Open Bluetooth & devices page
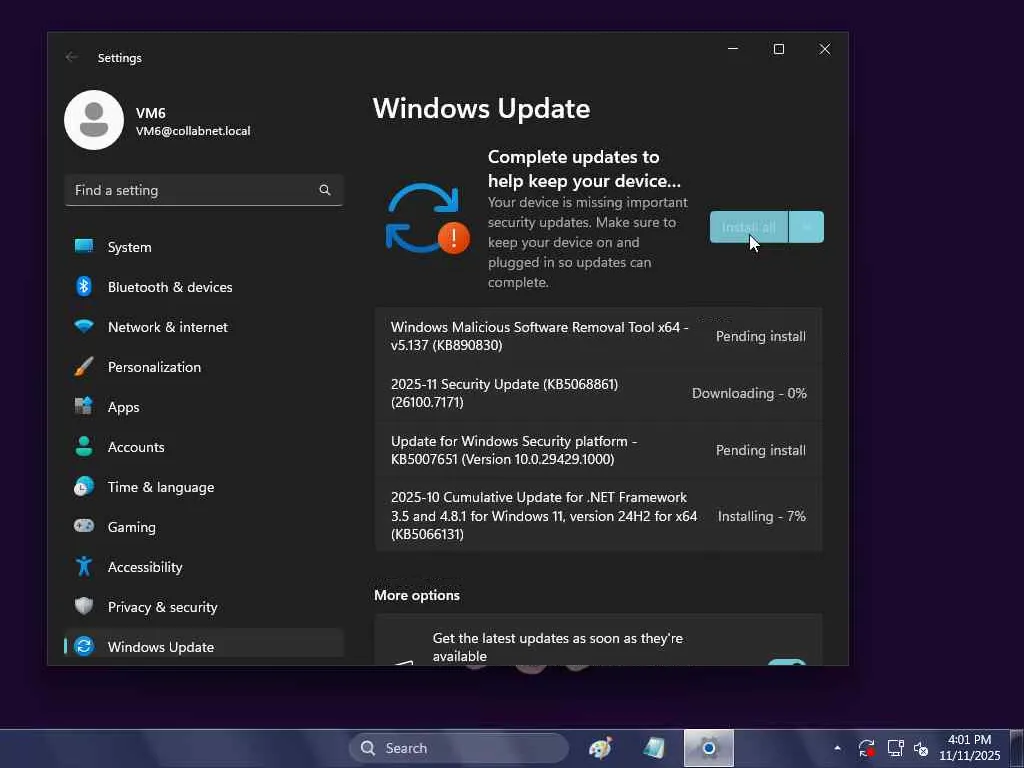 click(204, 287)
